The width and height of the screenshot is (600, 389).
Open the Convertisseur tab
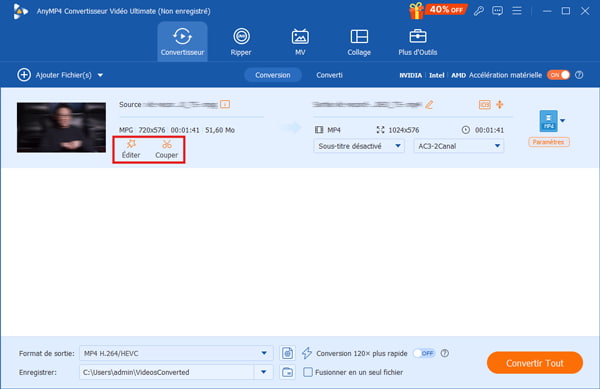click(182, 41)
